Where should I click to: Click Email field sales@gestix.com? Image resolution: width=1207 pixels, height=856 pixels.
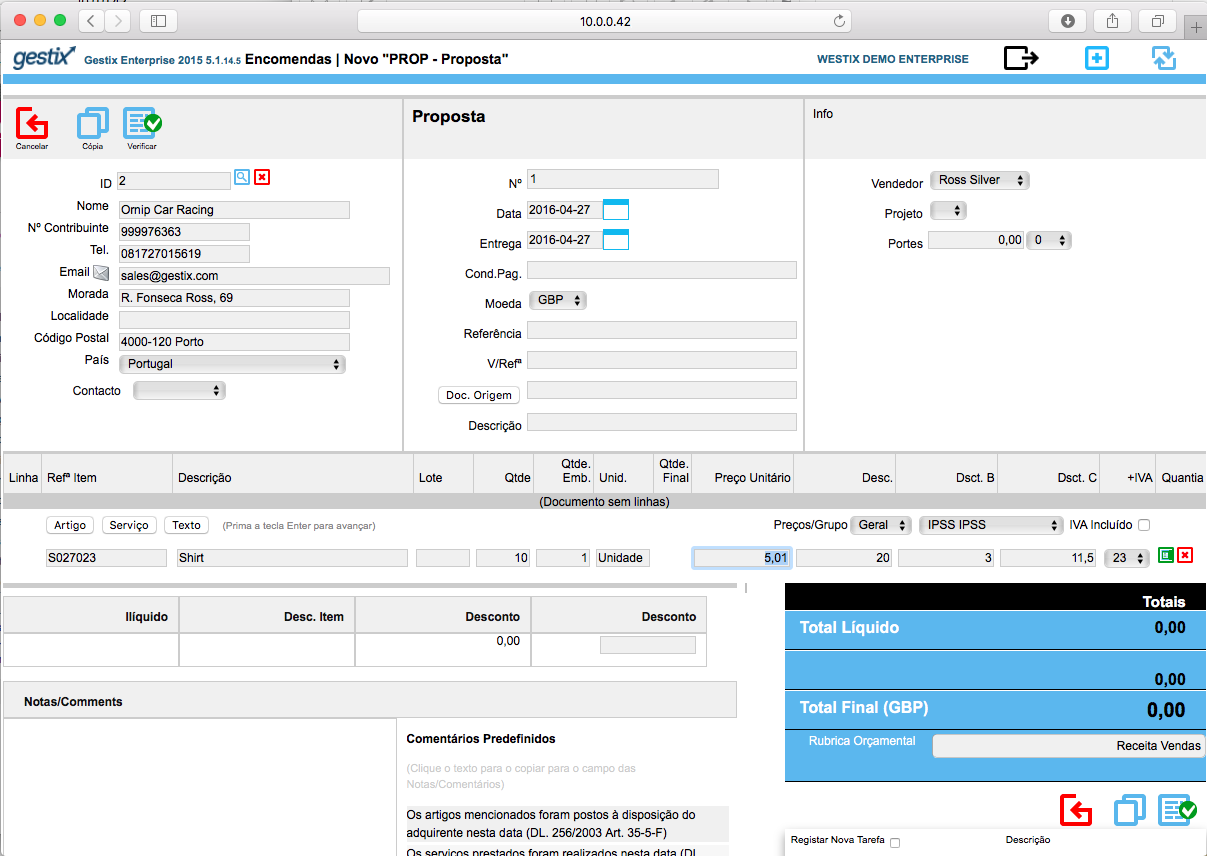254,276
